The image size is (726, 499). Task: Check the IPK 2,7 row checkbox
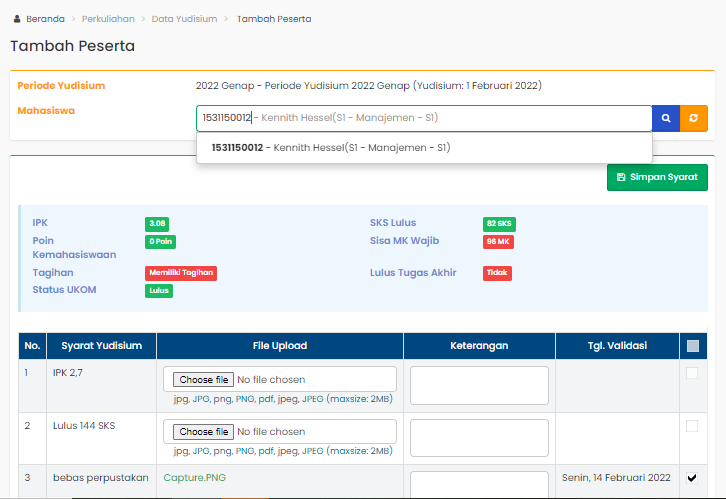(x=692, y=373)
